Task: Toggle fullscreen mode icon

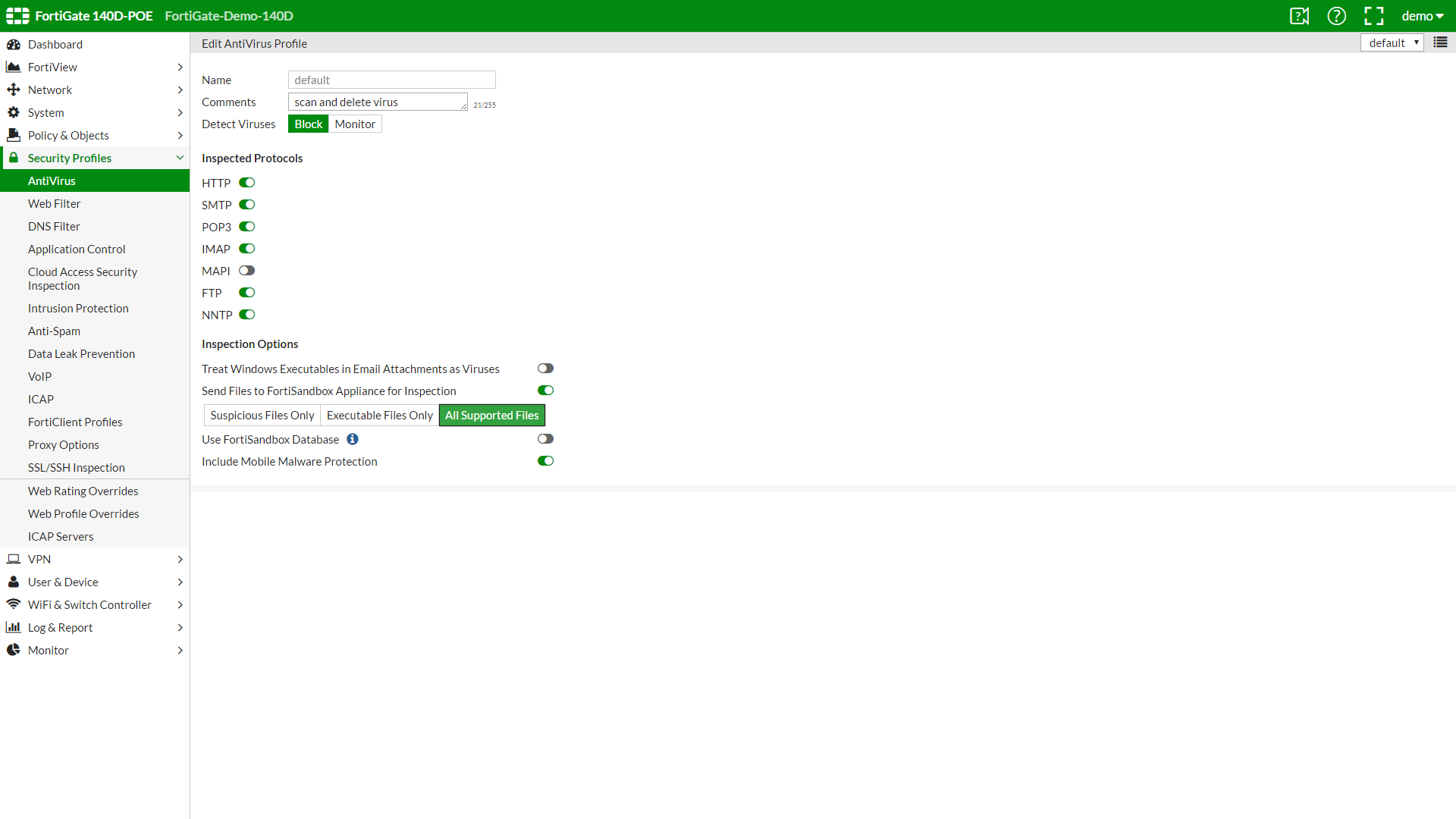Action: 1373,16
